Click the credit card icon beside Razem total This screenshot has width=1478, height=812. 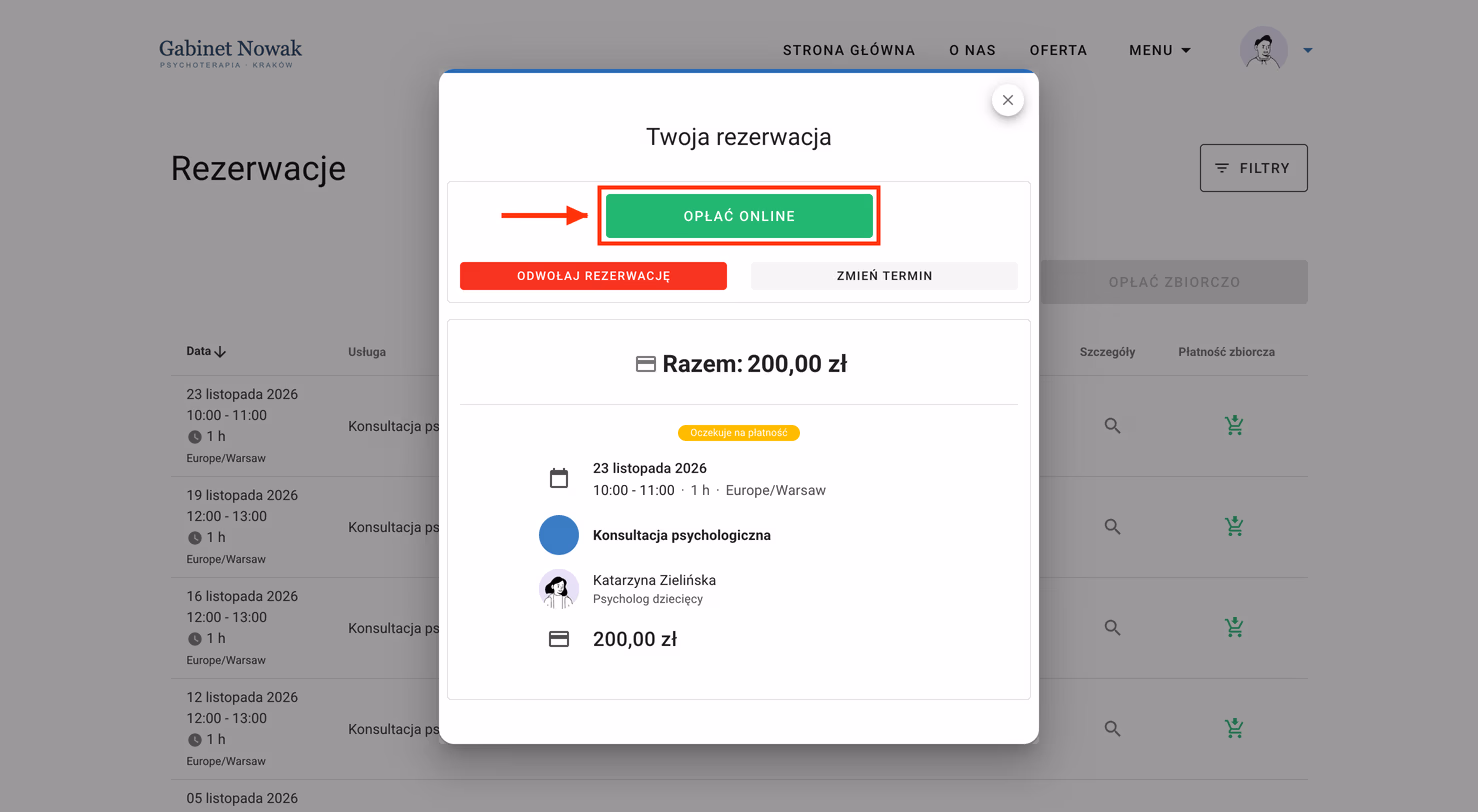pos(646,364)
